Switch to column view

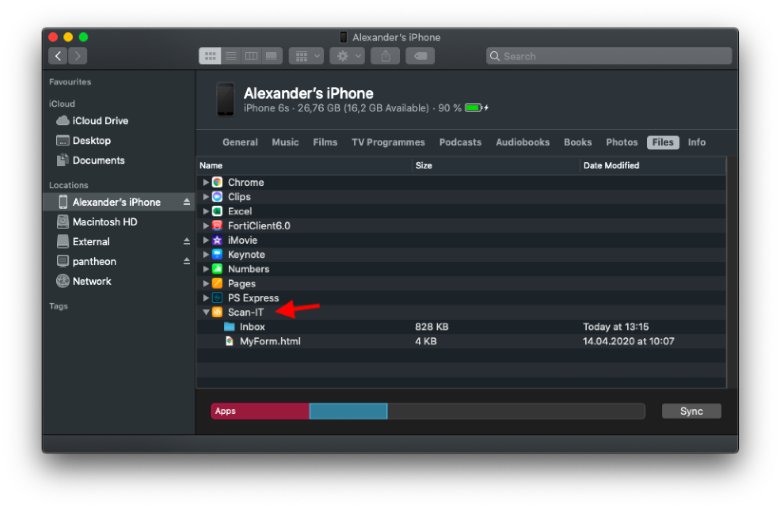pos(251,56)
